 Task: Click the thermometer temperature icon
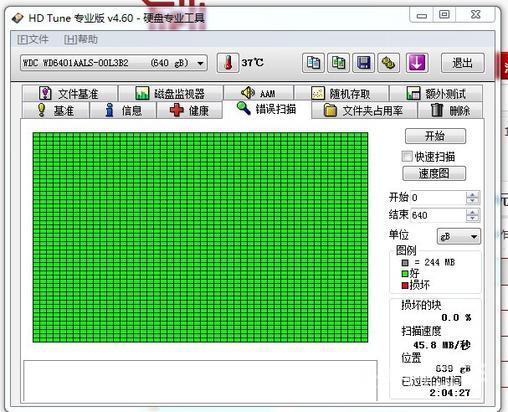(x=228, y=63)
